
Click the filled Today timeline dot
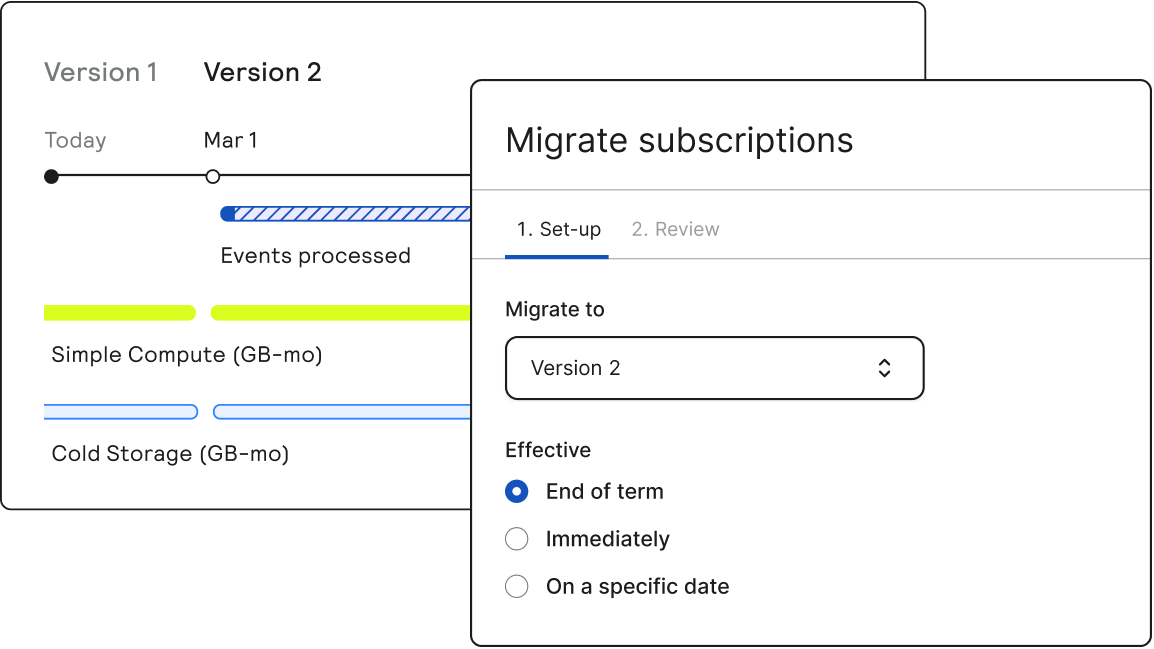[52, 177]
